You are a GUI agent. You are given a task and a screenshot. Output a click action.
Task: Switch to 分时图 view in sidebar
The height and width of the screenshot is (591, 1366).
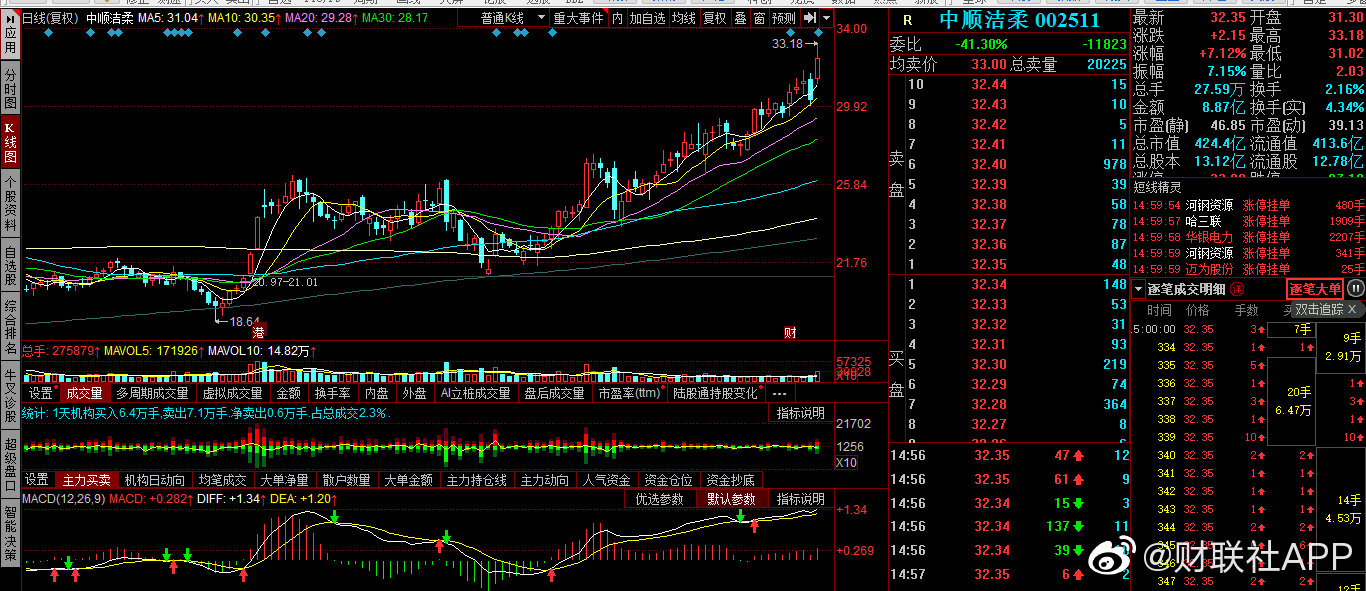tap(10, 89)
